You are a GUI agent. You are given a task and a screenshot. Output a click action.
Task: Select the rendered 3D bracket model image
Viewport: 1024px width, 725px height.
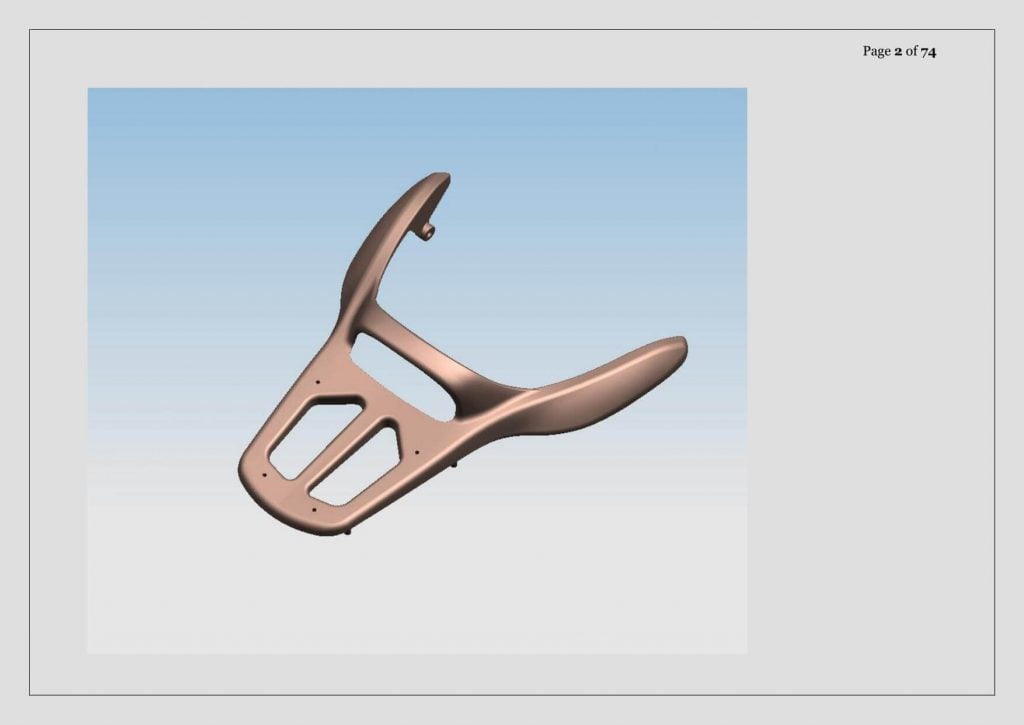click(x=417, y=370)
